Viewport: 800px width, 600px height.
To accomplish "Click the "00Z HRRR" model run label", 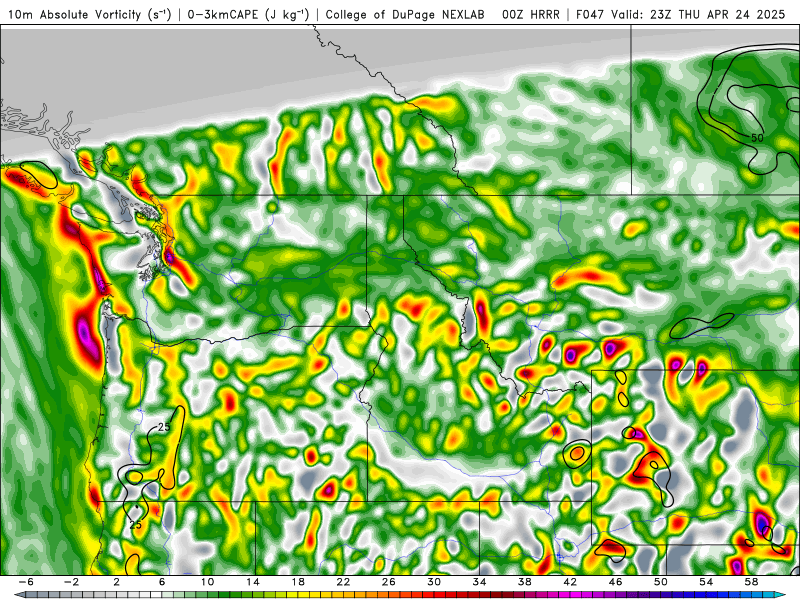I will click(x=531, y=15).
